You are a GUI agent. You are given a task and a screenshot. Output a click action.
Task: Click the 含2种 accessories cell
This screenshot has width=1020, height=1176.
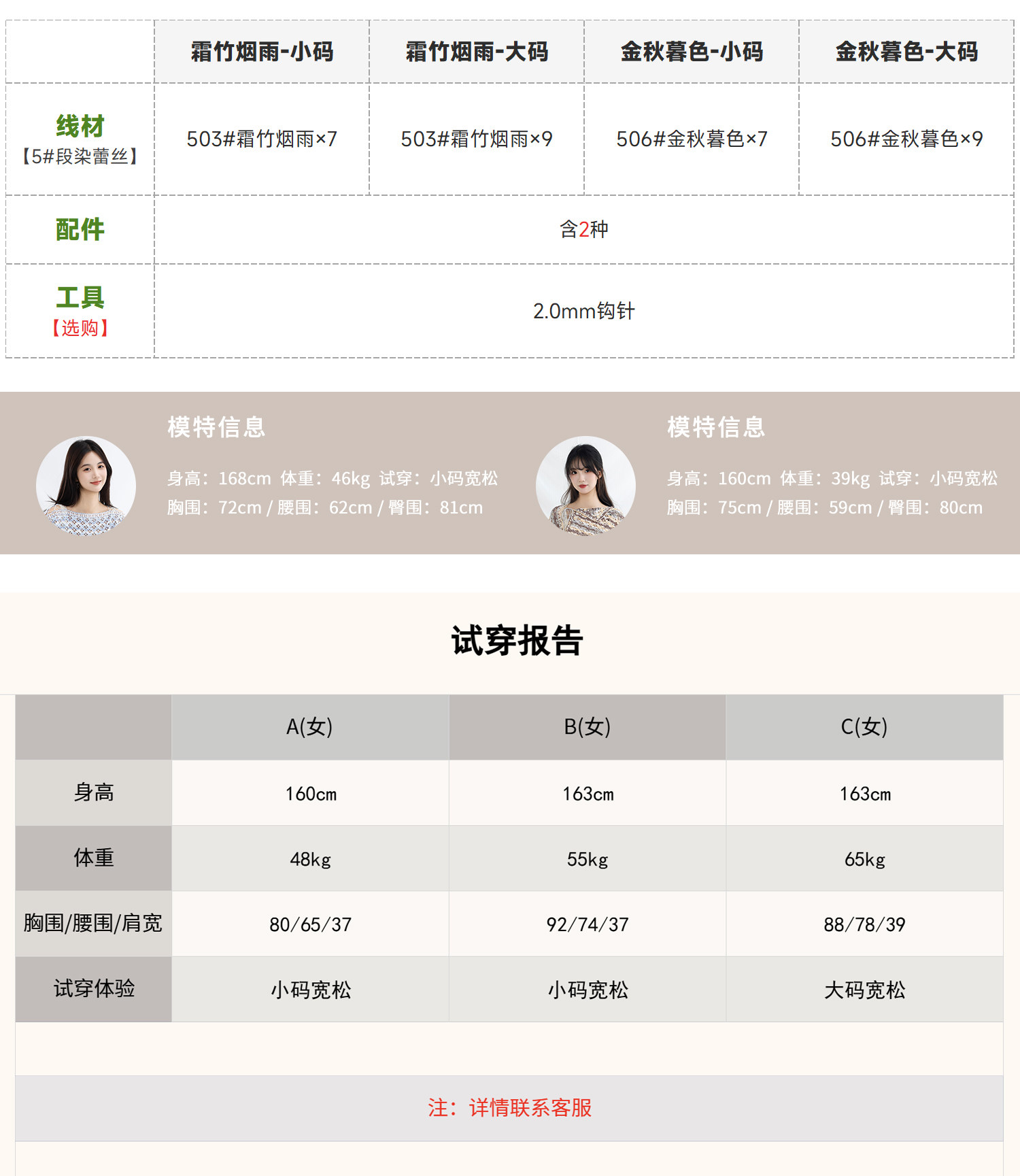tap(583, 230)
